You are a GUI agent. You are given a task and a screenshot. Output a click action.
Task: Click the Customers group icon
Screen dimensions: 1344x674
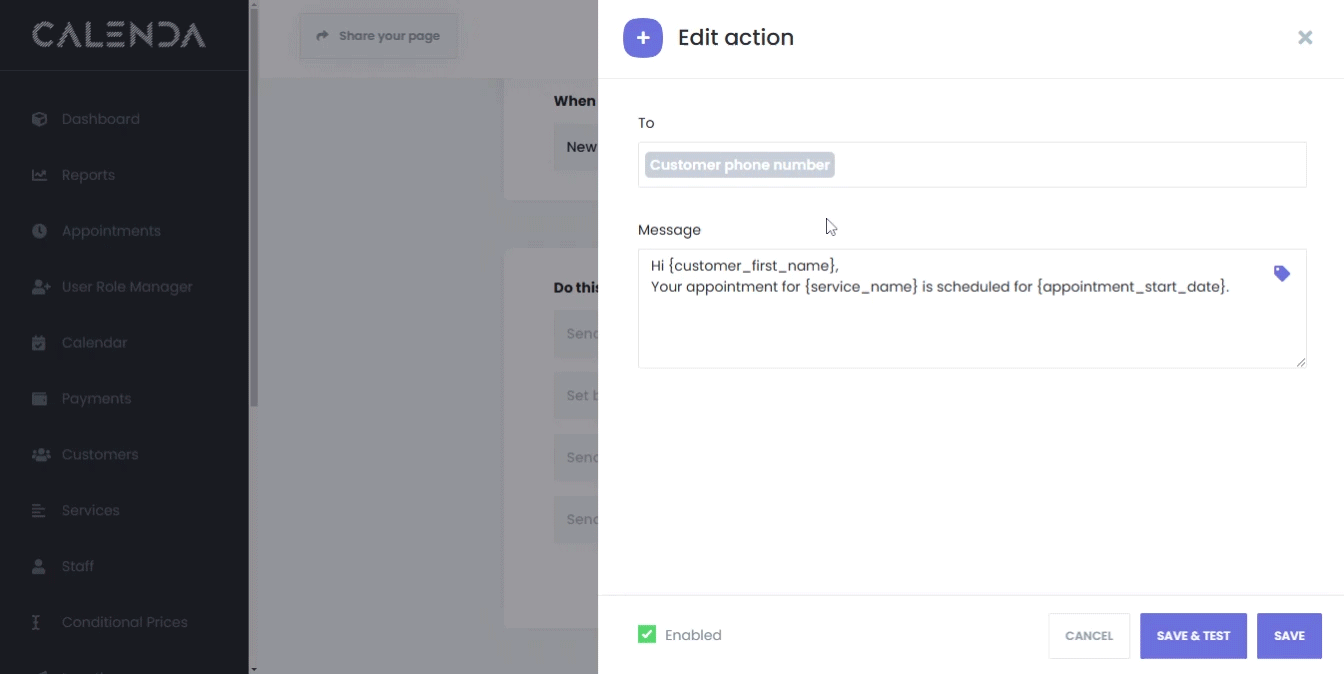click(40, 455)
